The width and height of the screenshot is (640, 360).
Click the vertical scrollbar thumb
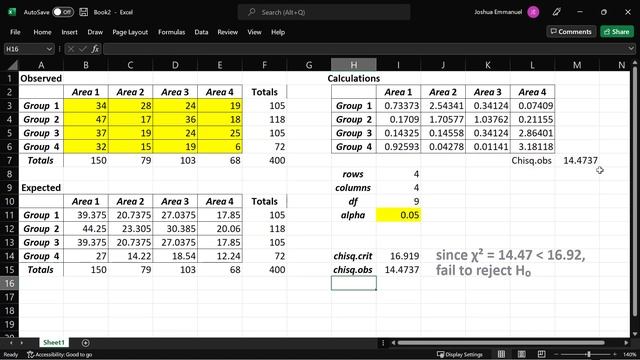(x=635, y=192)
